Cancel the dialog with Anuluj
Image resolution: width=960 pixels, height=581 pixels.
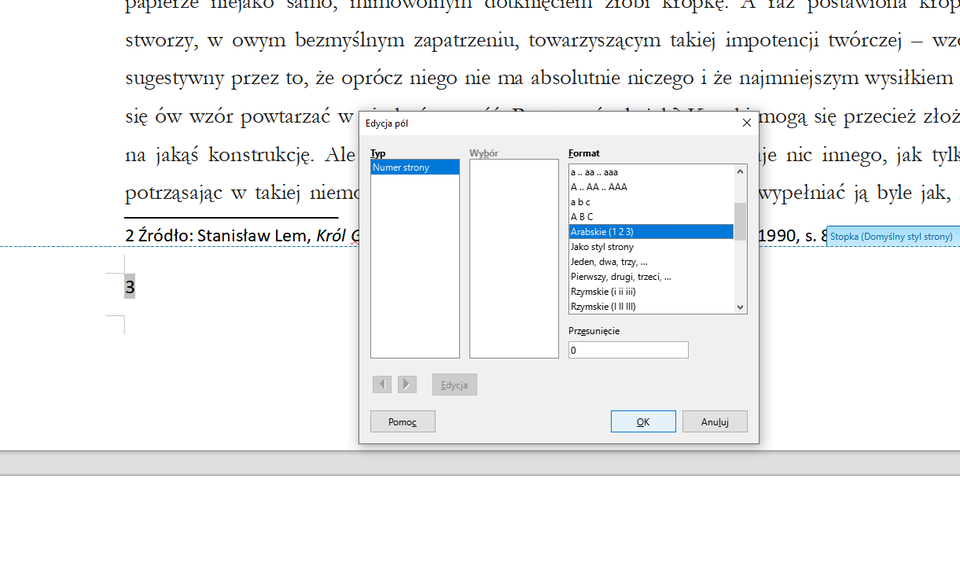714,421
